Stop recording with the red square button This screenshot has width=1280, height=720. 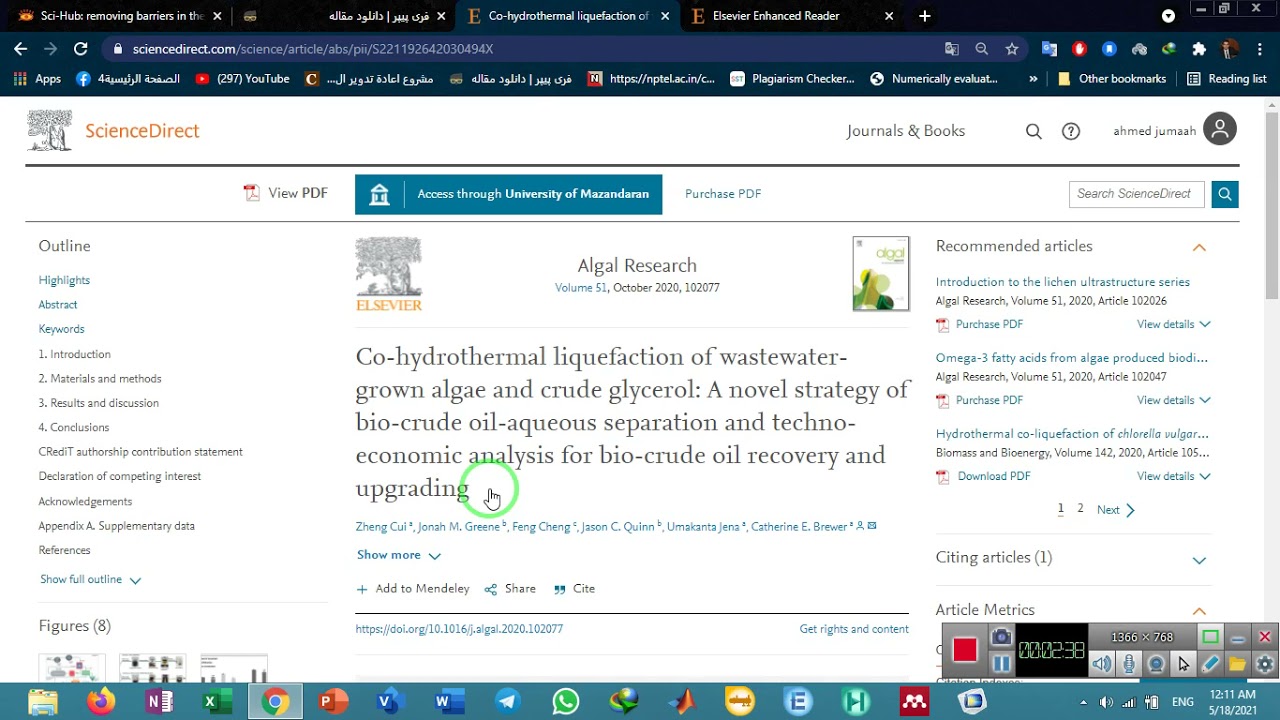[964, 651]
